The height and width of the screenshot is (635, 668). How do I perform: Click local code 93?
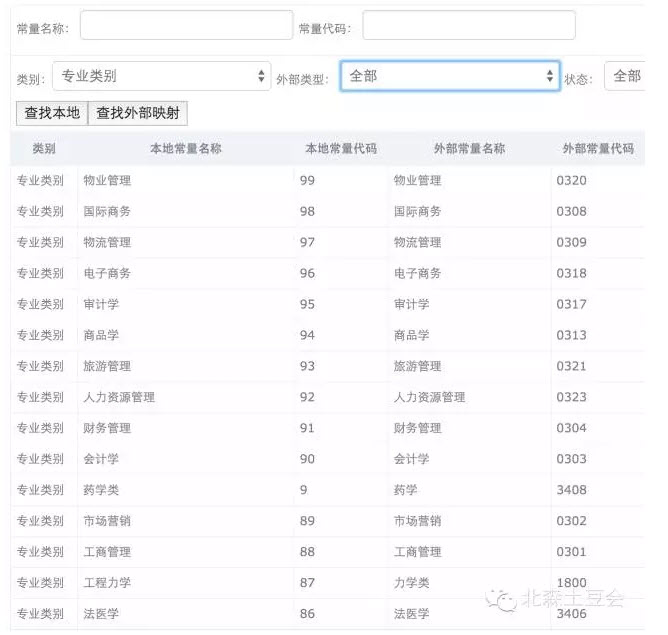(x=307, y=366)
